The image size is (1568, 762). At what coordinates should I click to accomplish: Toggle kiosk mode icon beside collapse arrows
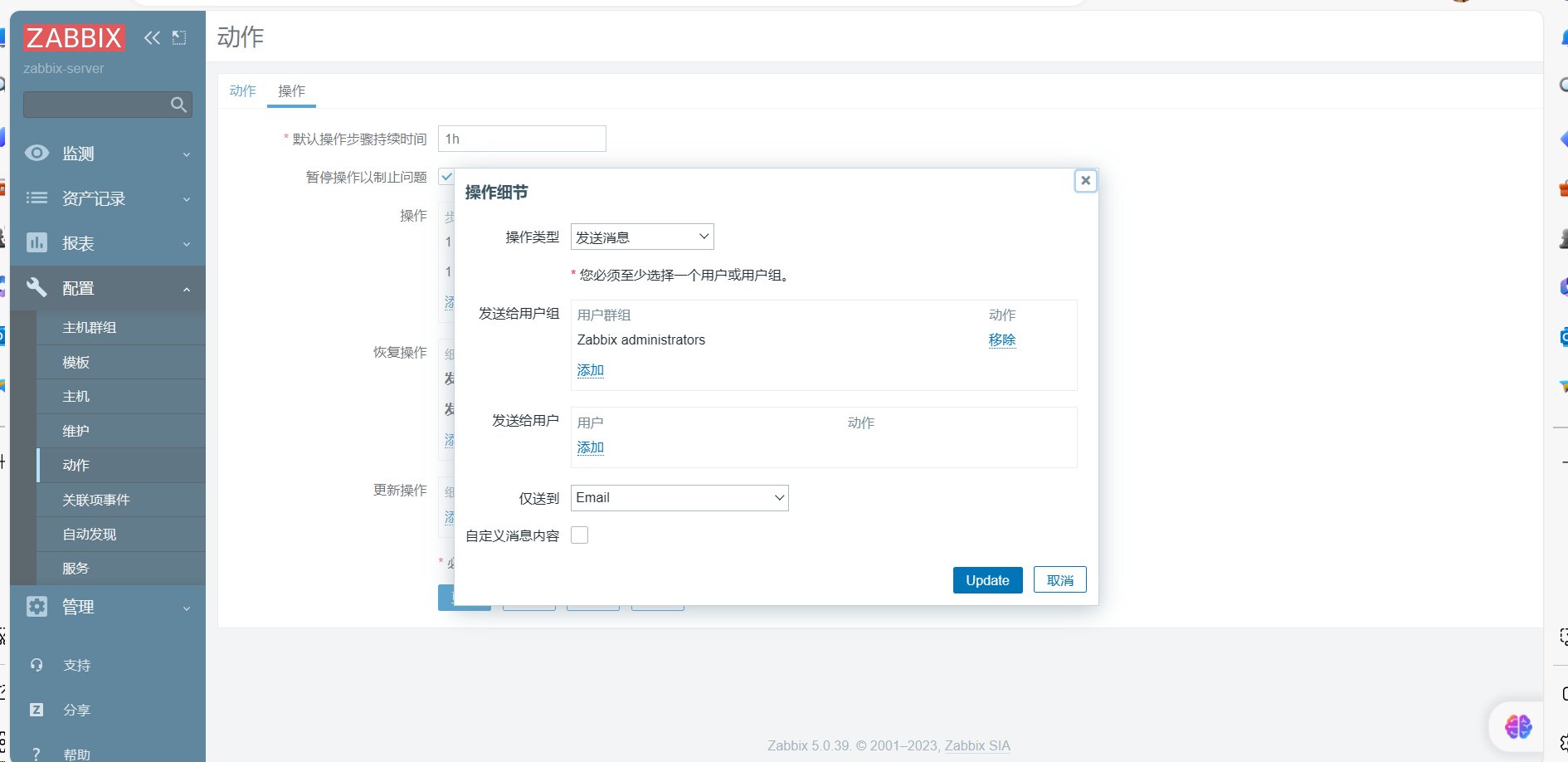click(x=179, y=37)
